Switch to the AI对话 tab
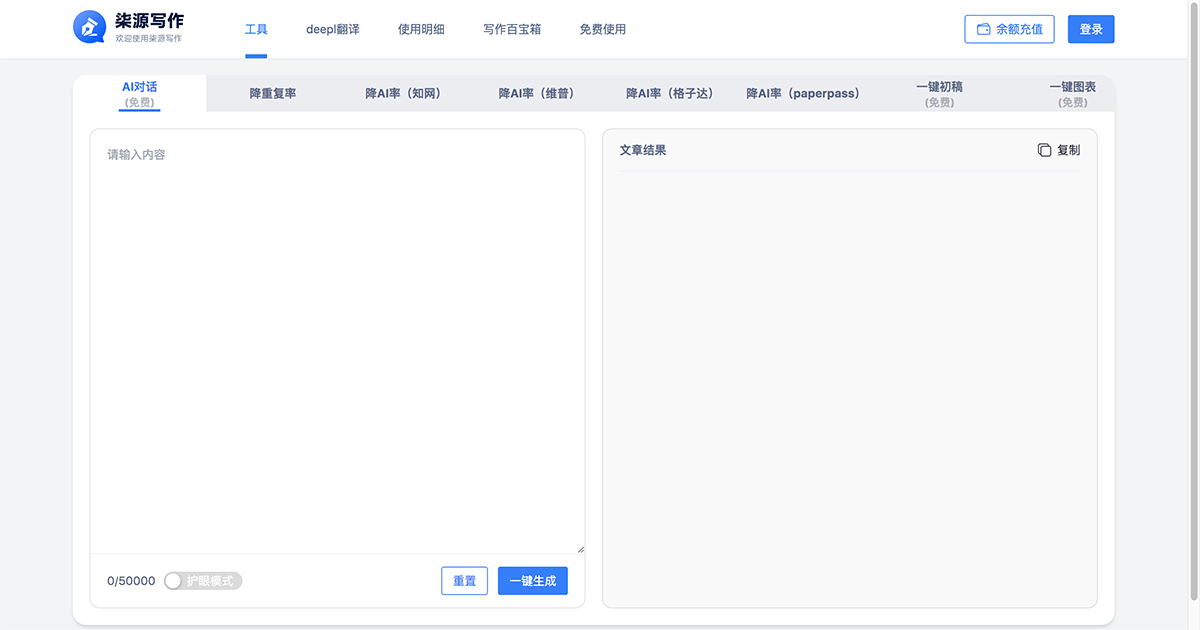Screen dimensions: 1200x630 (139, 94)
